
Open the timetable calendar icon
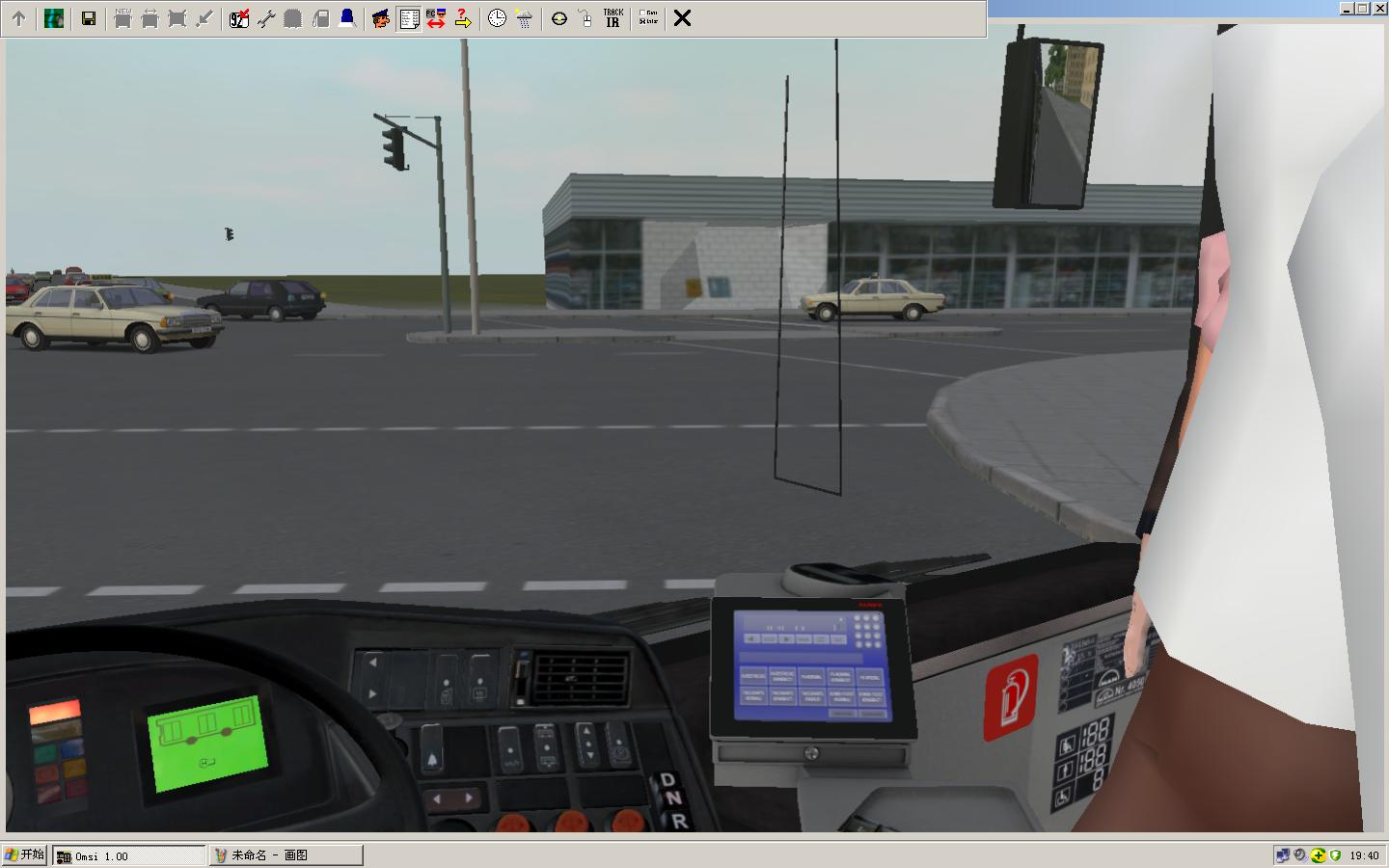click(239, 18)
